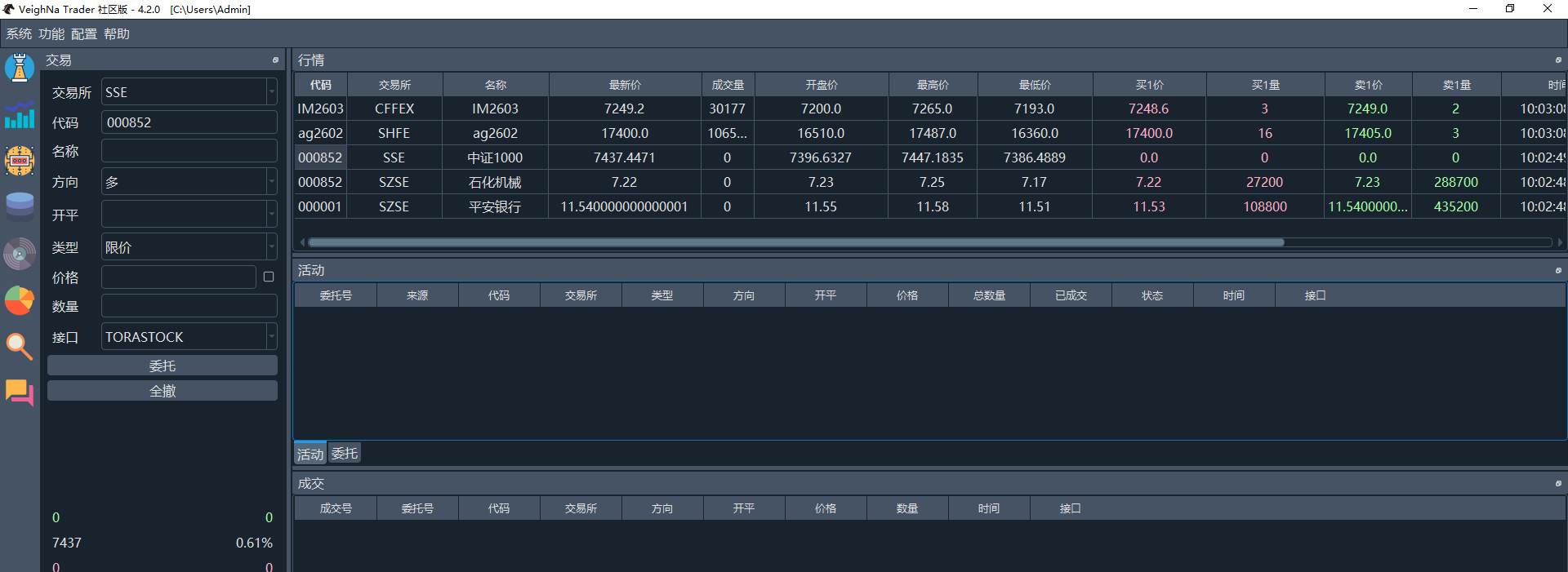Launch the database stack icon

pos(20,206)
